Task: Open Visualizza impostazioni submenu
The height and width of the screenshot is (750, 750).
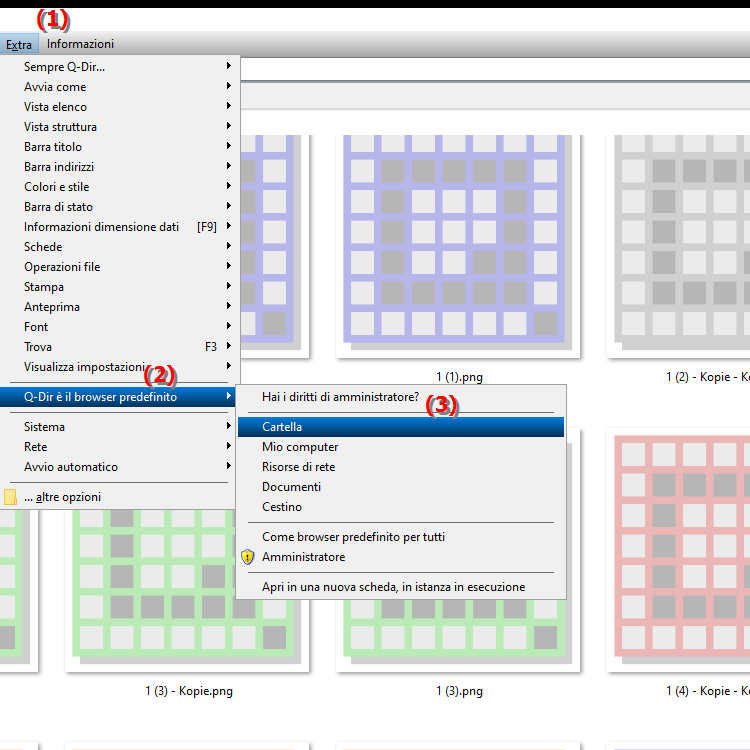Action: 118,367
